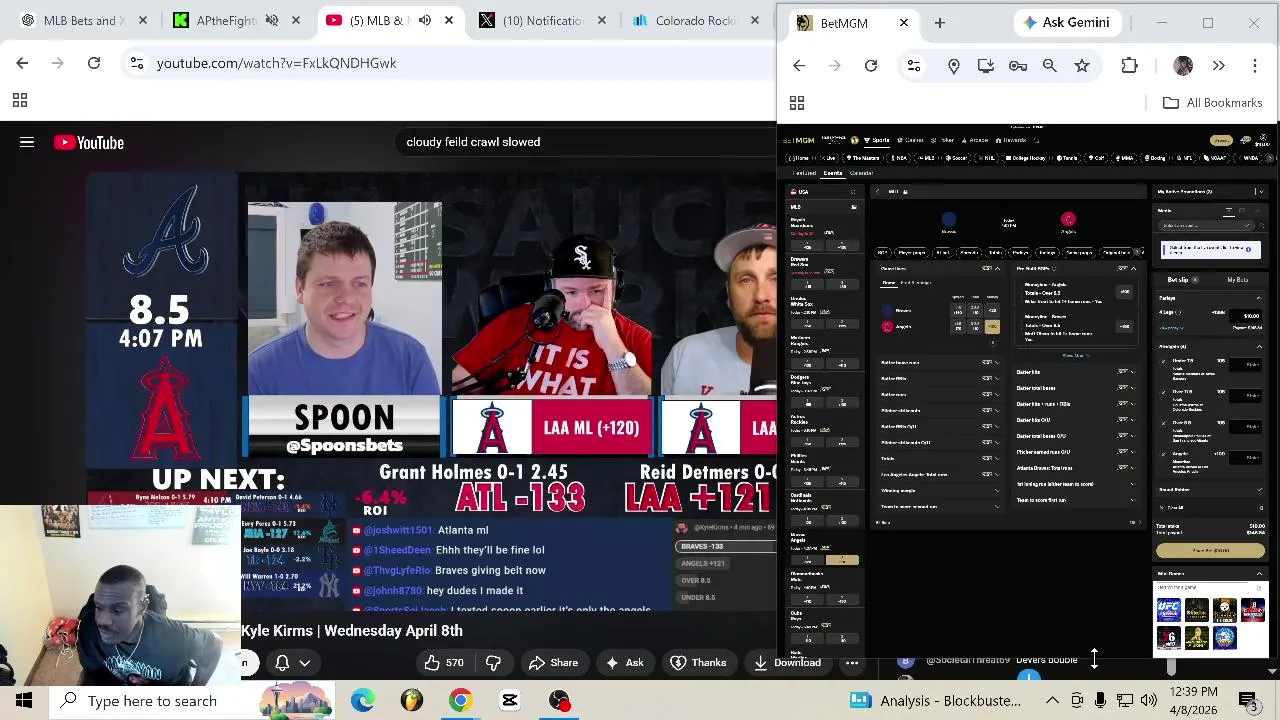Collapse the Game lines market
Screen dimensions: 1280x720
pos(998,268)
